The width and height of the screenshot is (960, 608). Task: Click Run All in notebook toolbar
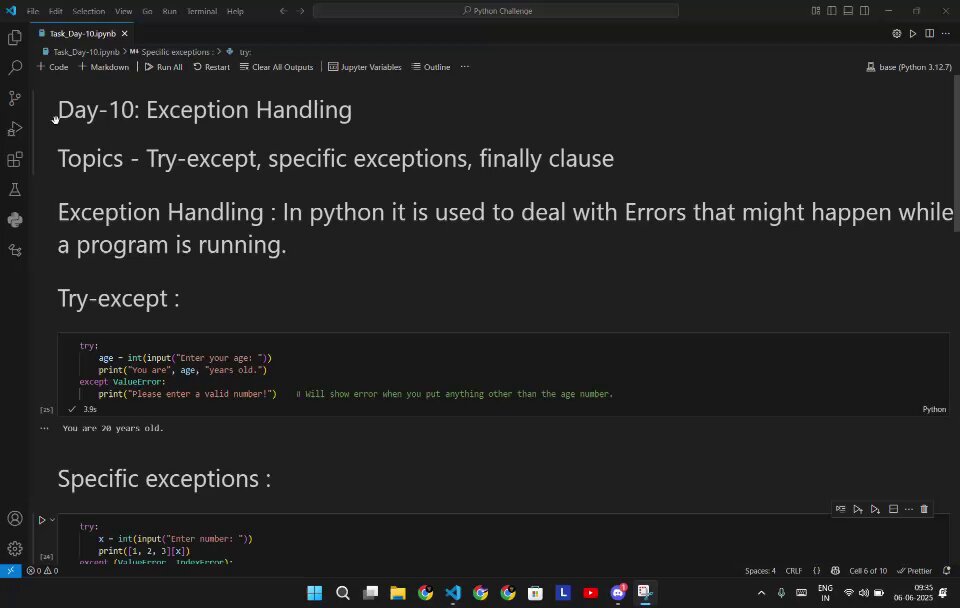click(x=163, y=67)
